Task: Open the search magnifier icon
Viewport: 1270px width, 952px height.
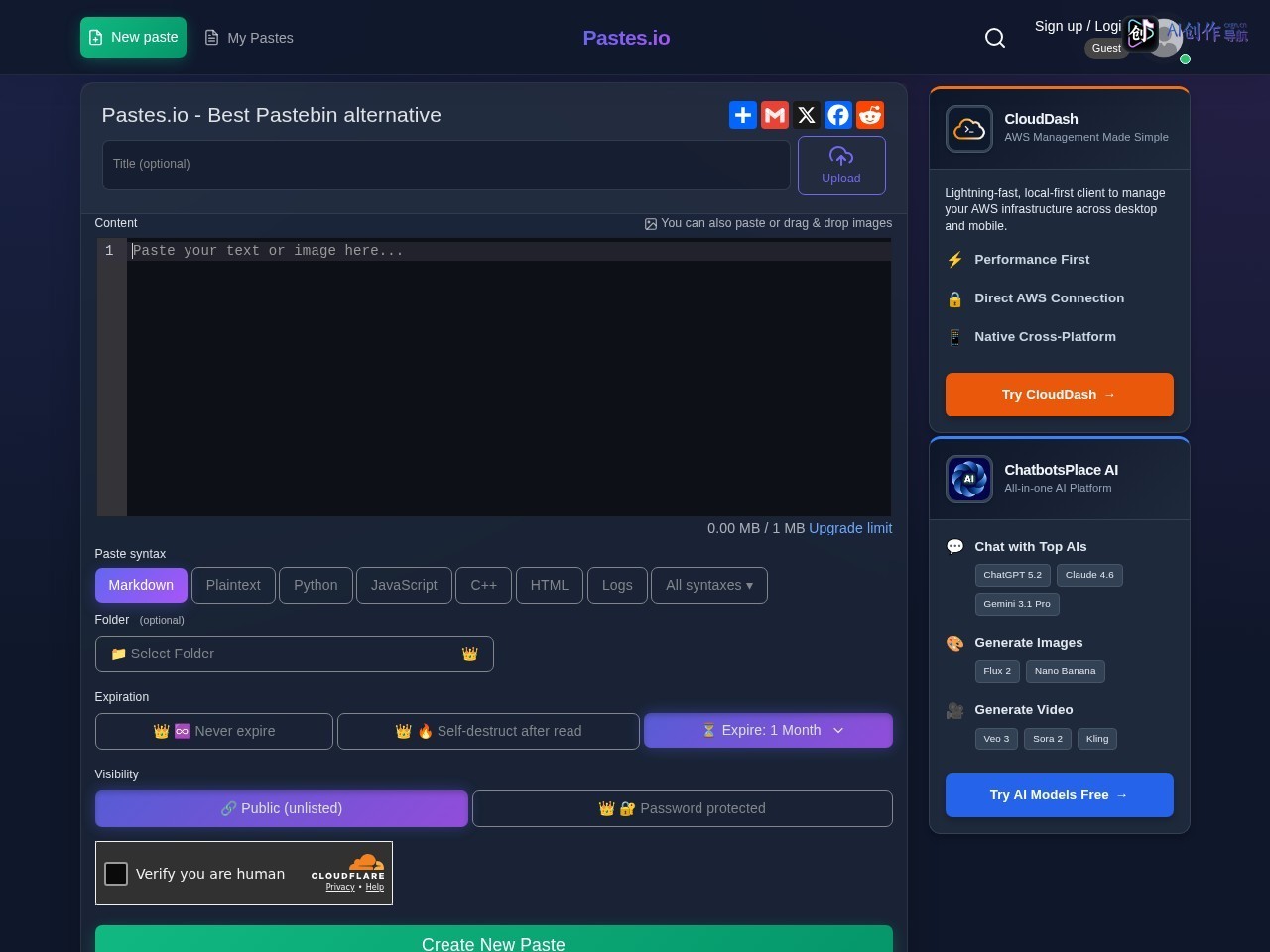Action: coord(995,38)
